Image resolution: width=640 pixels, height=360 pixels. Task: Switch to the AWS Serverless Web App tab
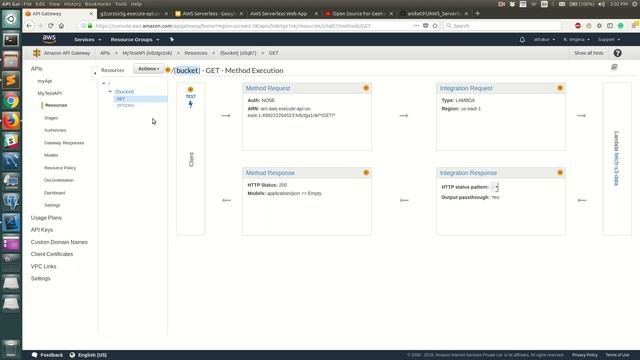(x=278, y=13)
